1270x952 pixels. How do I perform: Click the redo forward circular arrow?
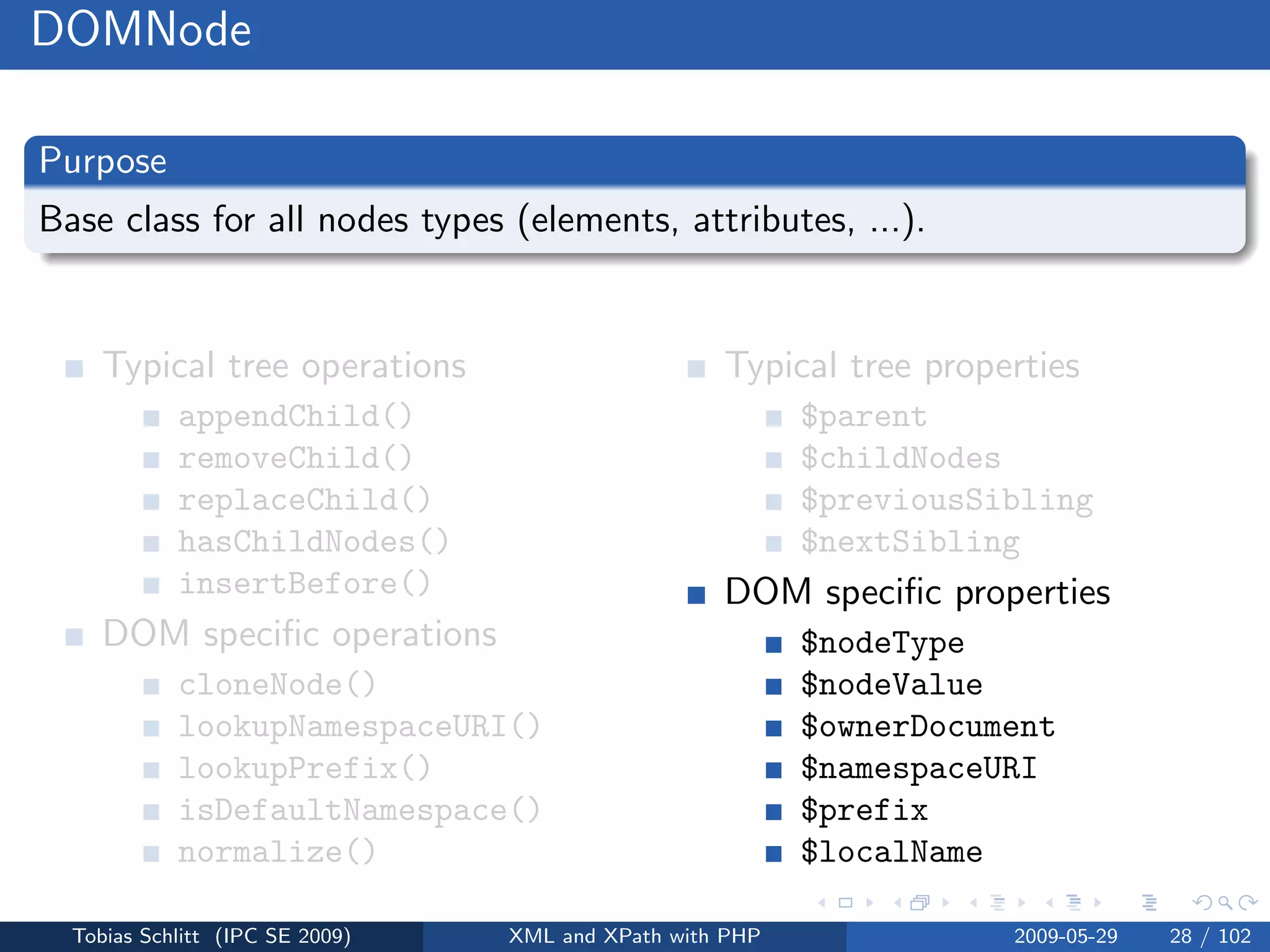tap(1247, 902)
